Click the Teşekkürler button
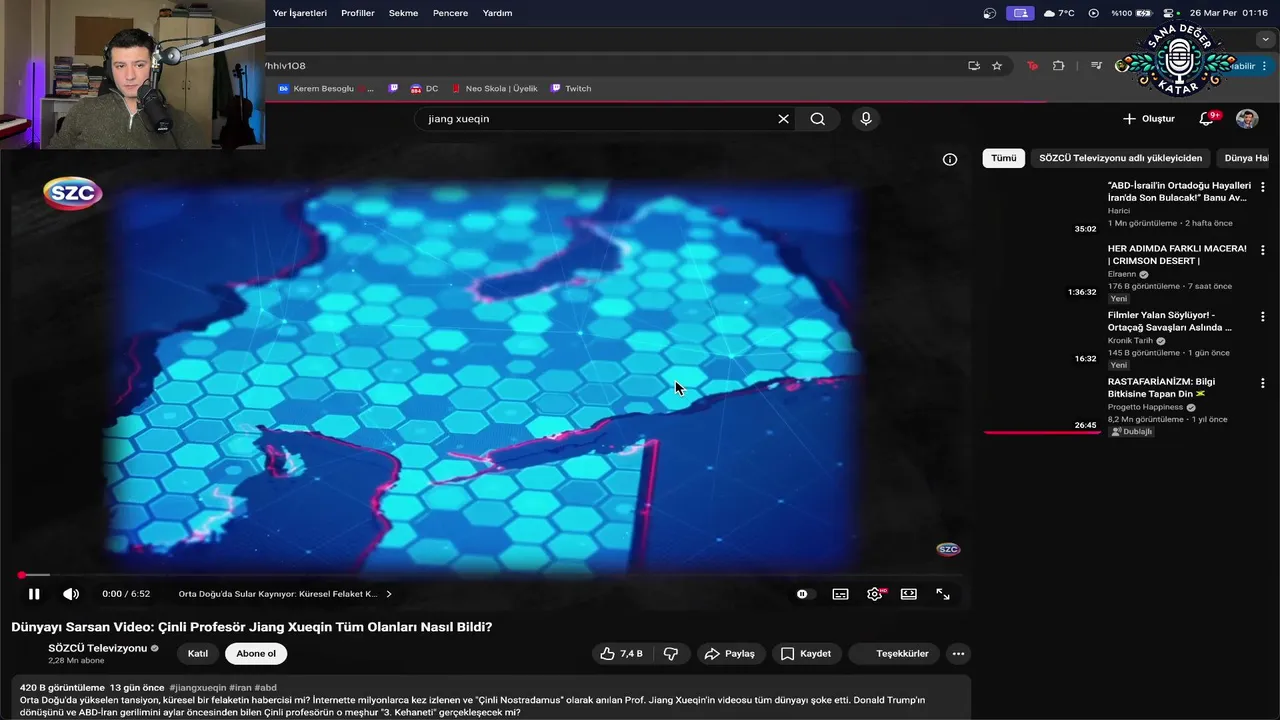Screen dimensions: 1280x720 click(x=894, y=654)
